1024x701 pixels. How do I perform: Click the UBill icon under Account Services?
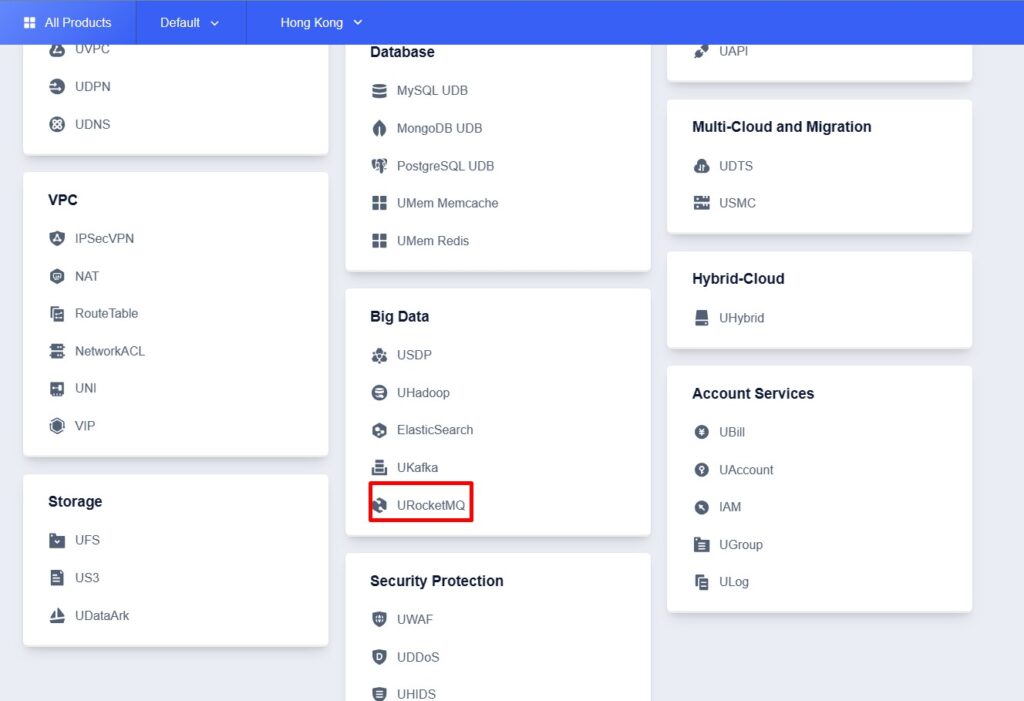click(701, 432)
